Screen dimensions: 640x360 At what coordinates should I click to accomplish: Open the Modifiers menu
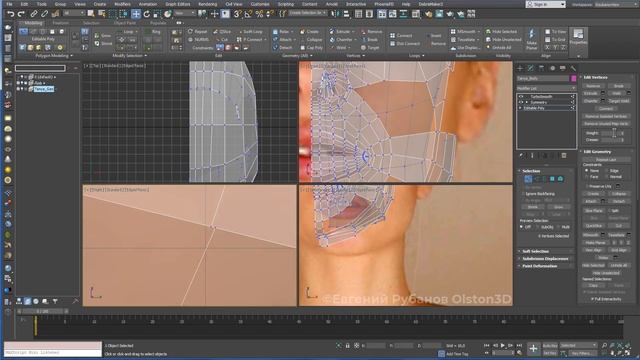coord(122,4)
